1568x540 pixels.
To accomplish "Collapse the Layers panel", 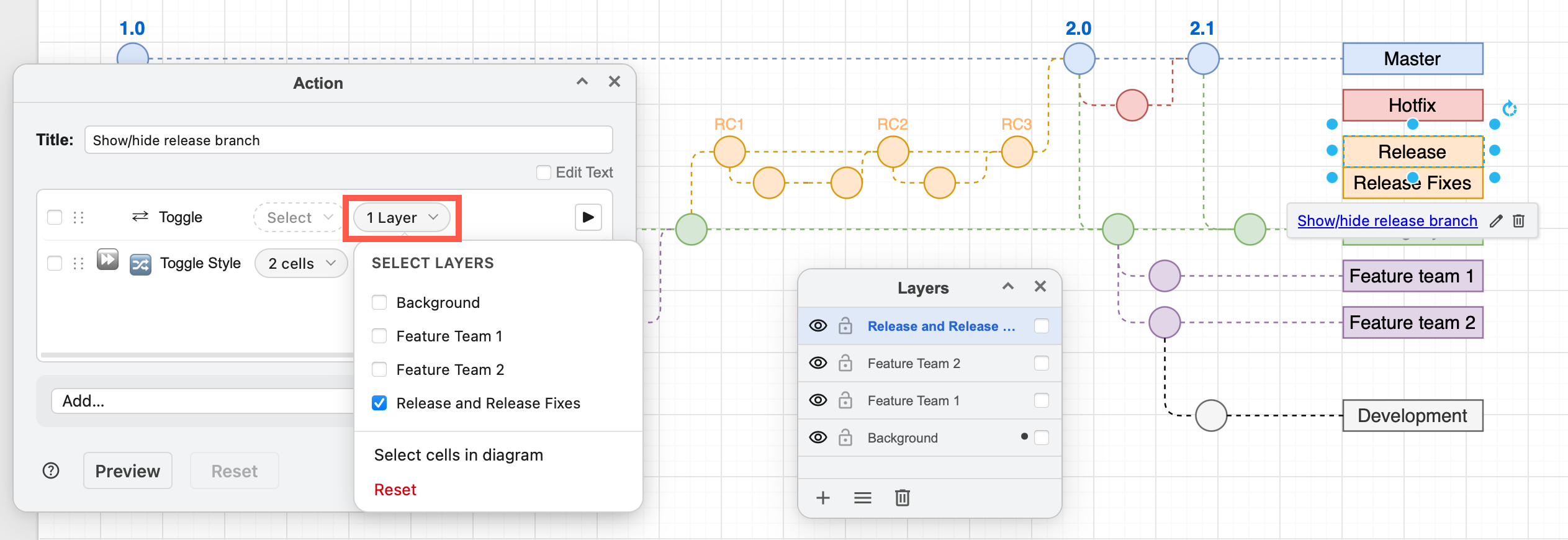I will pos(1008,286).
